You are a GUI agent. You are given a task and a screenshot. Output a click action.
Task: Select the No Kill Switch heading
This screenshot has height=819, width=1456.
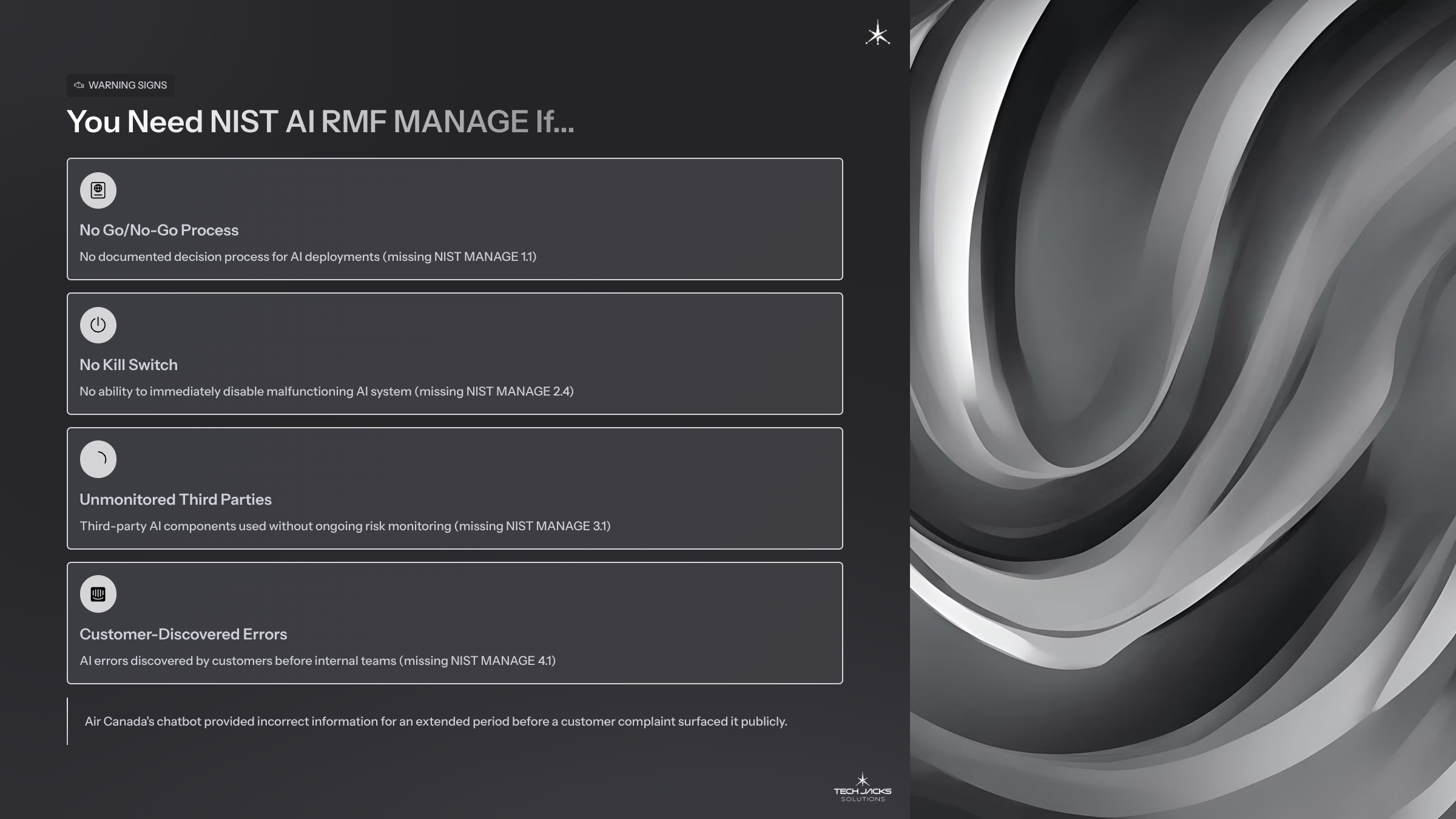click(129, 365)
